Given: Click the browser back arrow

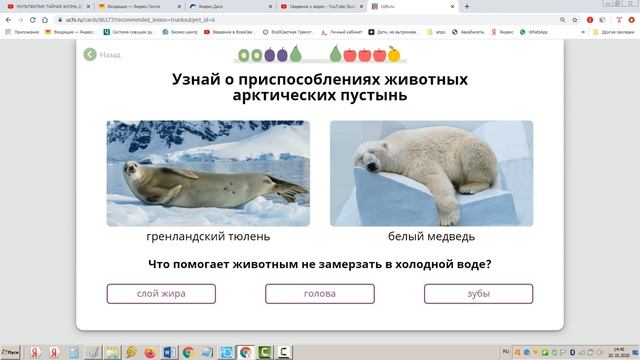Looking at the screenshot, I should pyautogui.click(x=9, y=20).
